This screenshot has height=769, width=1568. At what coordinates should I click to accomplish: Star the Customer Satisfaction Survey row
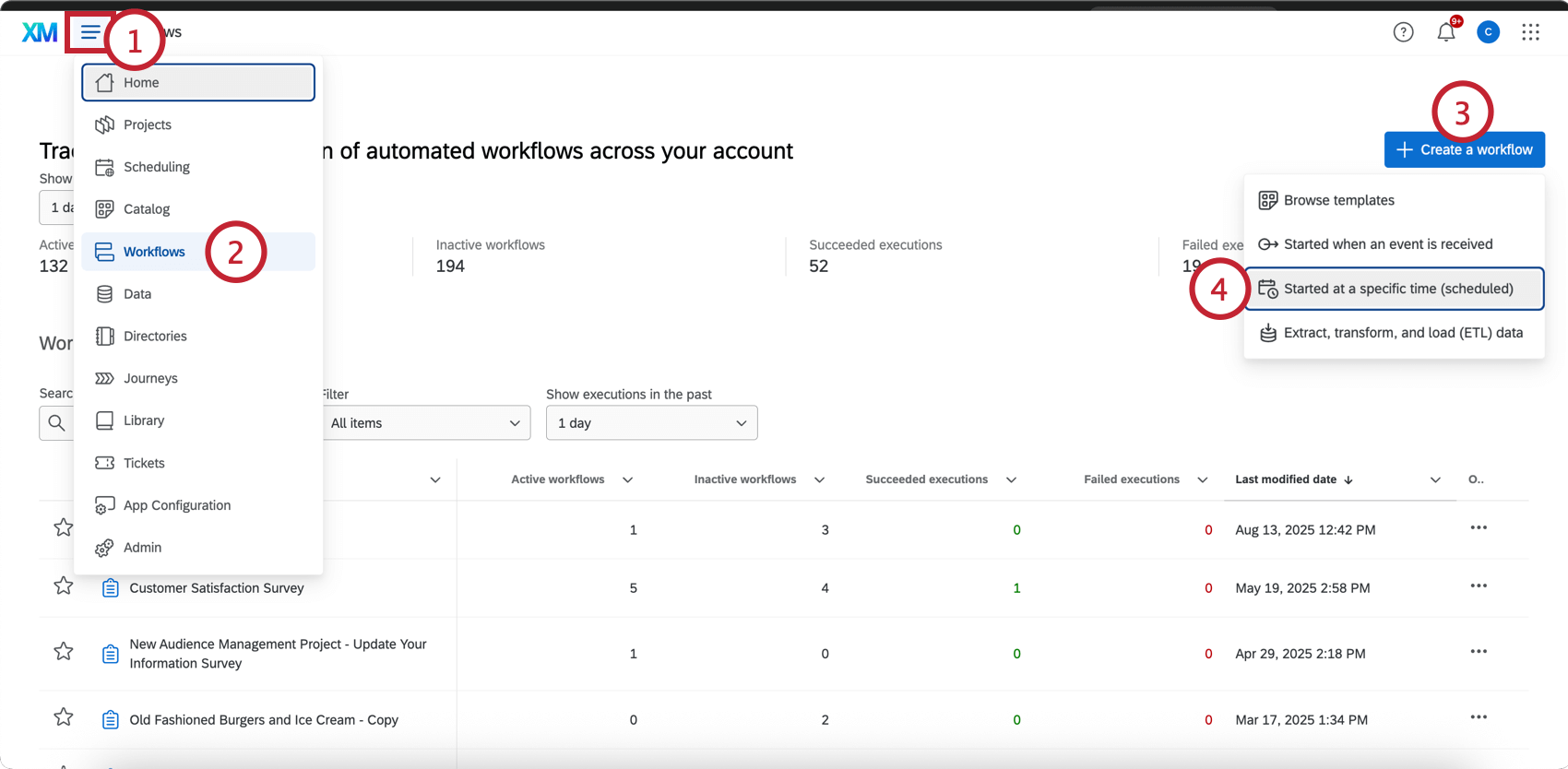63,586
